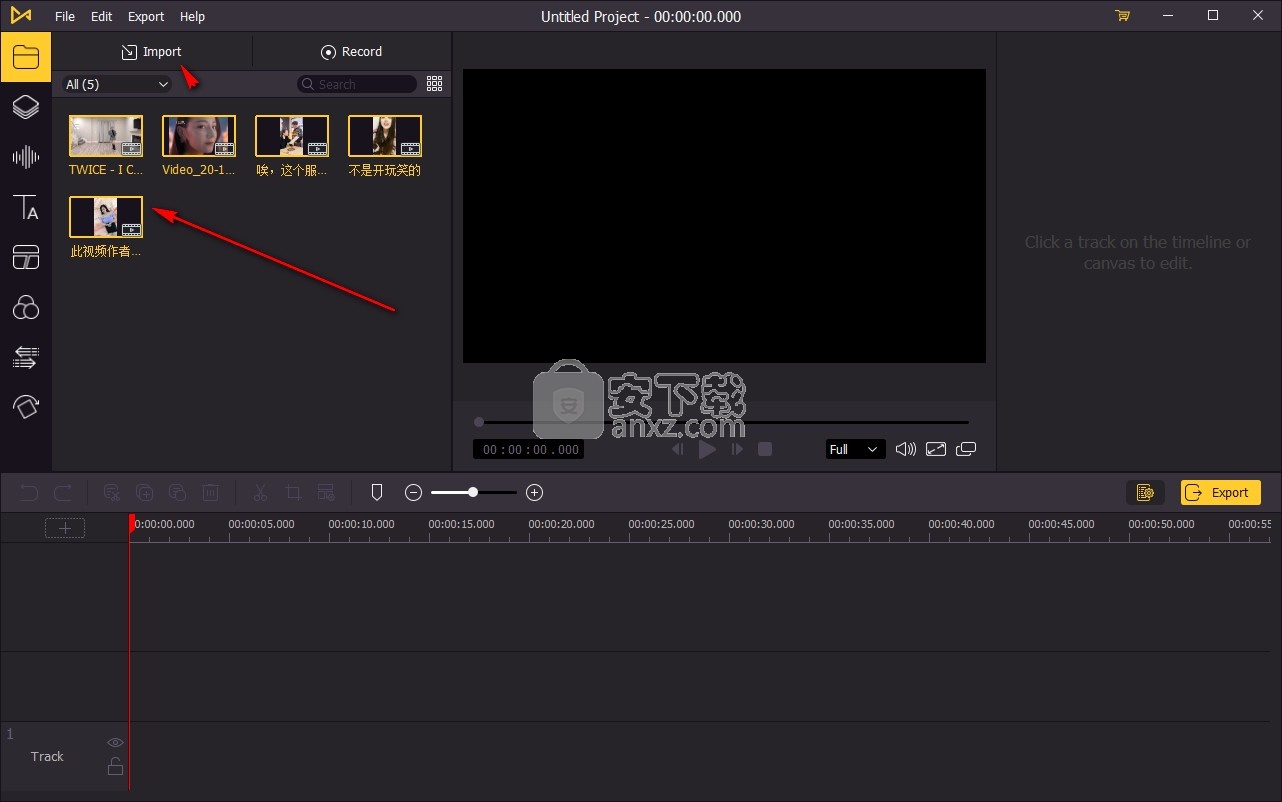Screen dimensions: 1282x802
Task: Open the Overlays layers panel
Action: click(25, 107)
